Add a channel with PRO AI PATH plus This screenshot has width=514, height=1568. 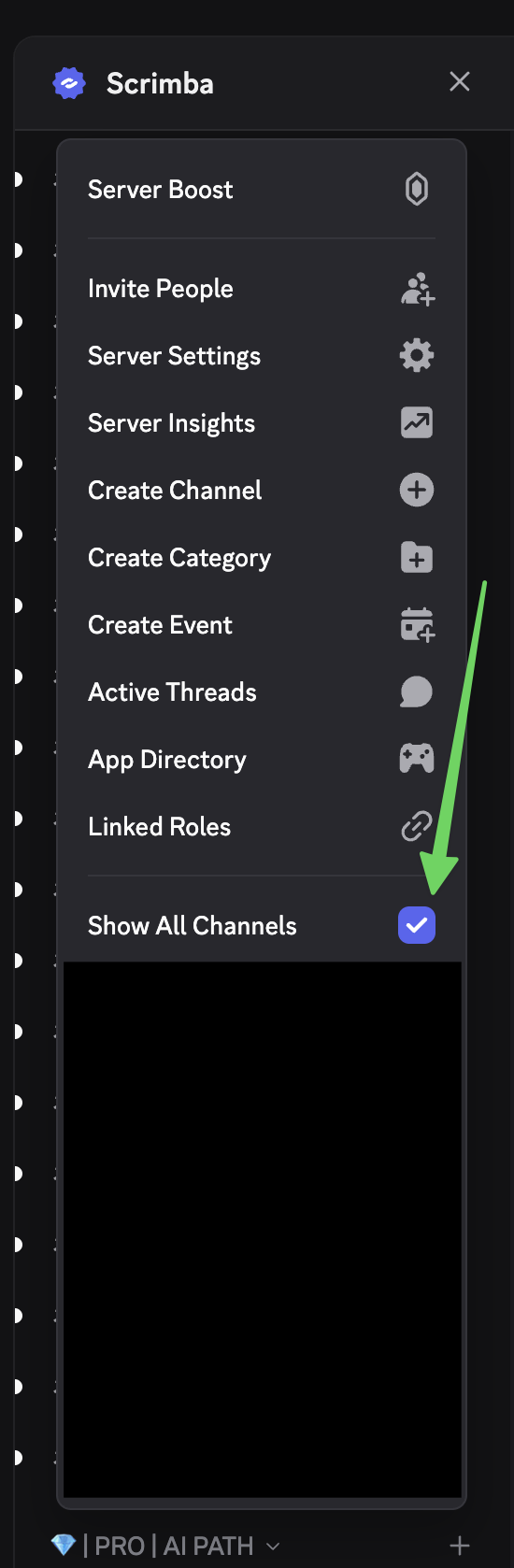click(x=459, y=1546)
